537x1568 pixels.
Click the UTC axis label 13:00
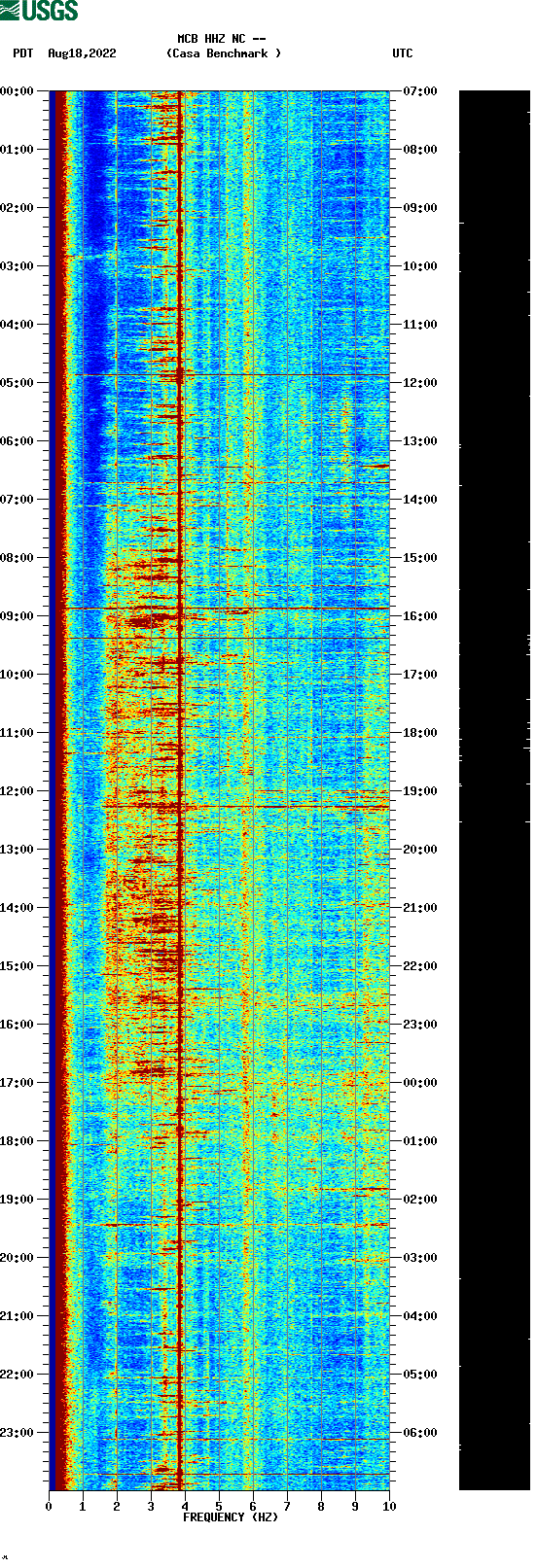point(420,441)
